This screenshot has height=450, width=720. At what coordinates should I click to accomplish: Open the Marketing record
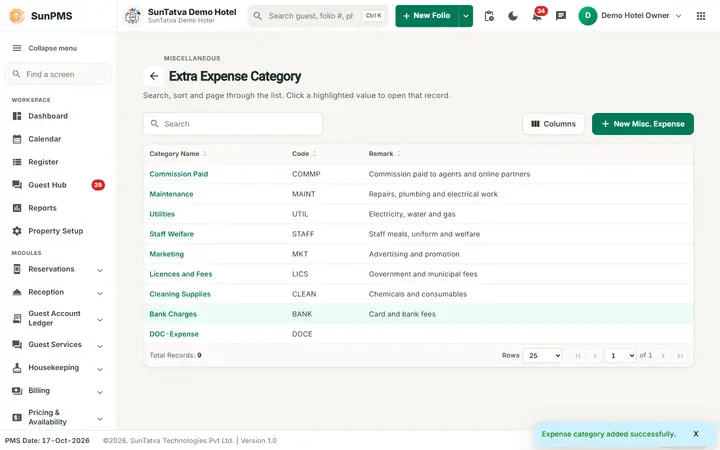[x=166, y=254]
